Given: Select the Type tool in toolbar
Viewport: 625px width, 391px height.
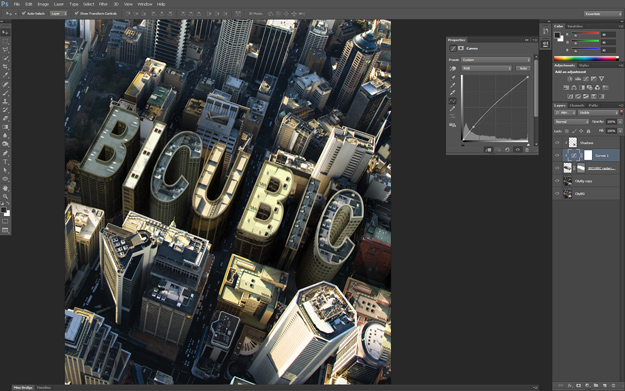Looking at the screenshot, I should (5, 162).
